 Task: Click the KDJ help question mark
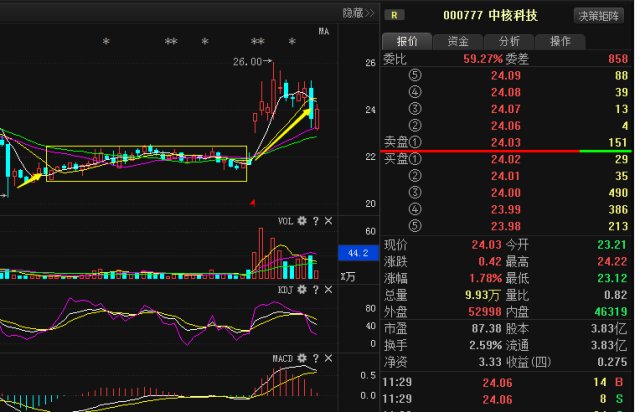pyautogui.click(x=315, y=289)
